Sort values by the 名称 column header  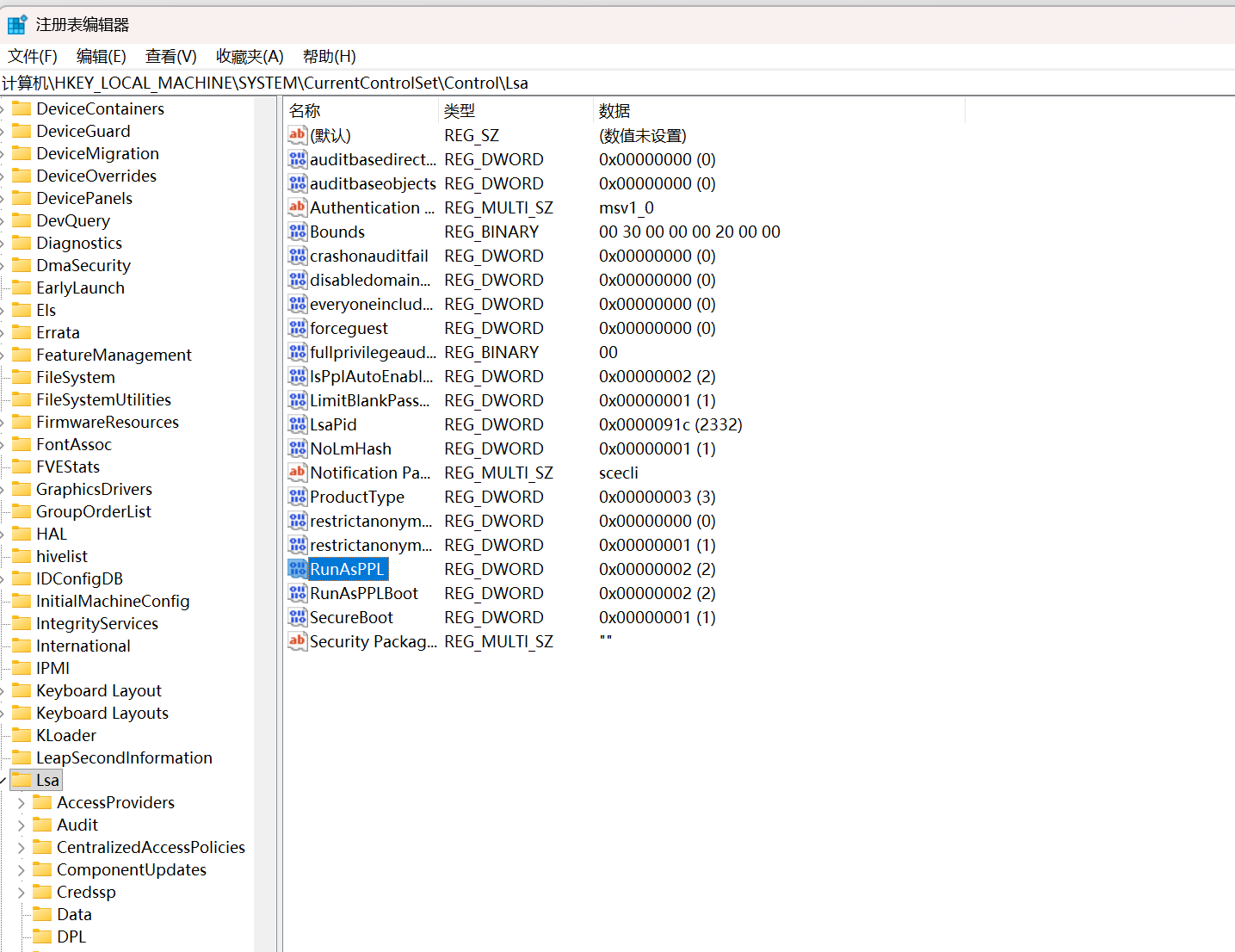[x=302, y=110]
